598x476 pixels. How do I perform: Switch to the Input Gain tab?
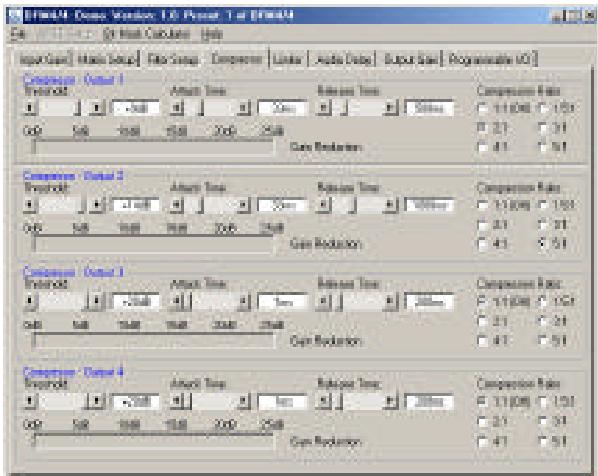[45, 60]
